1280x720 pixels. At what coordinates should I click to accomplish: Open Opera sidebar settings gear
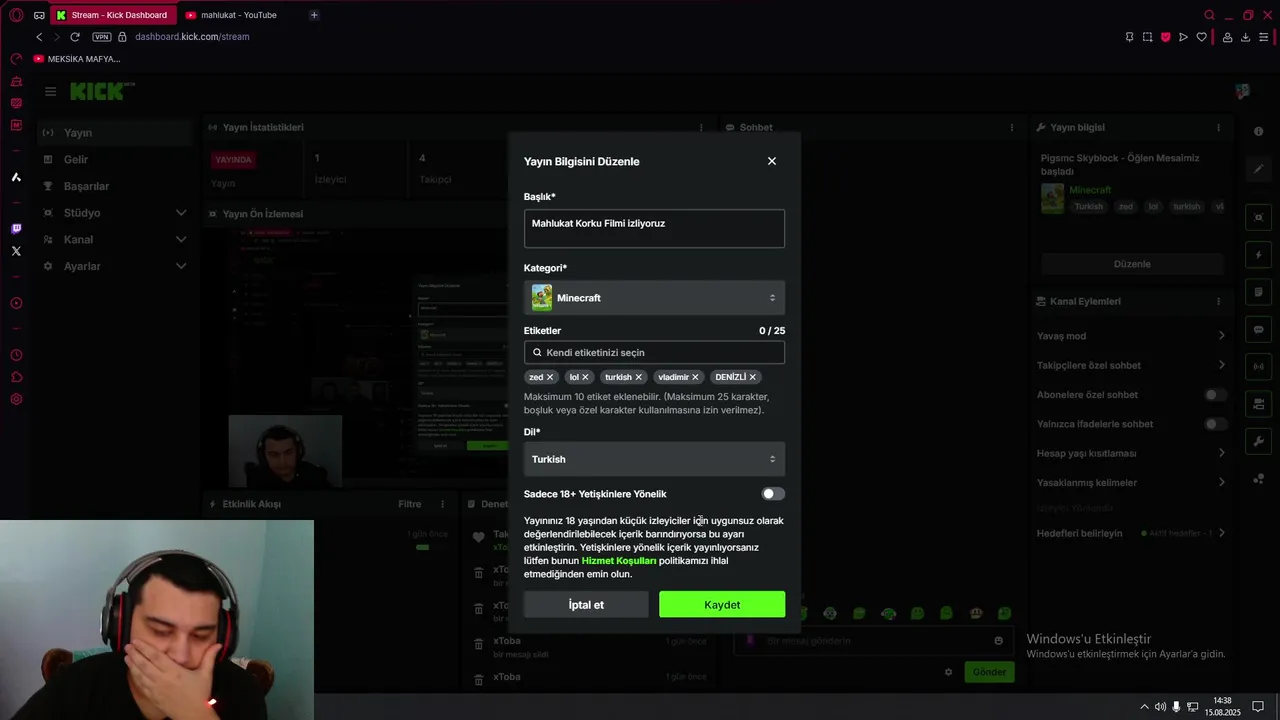16,399
